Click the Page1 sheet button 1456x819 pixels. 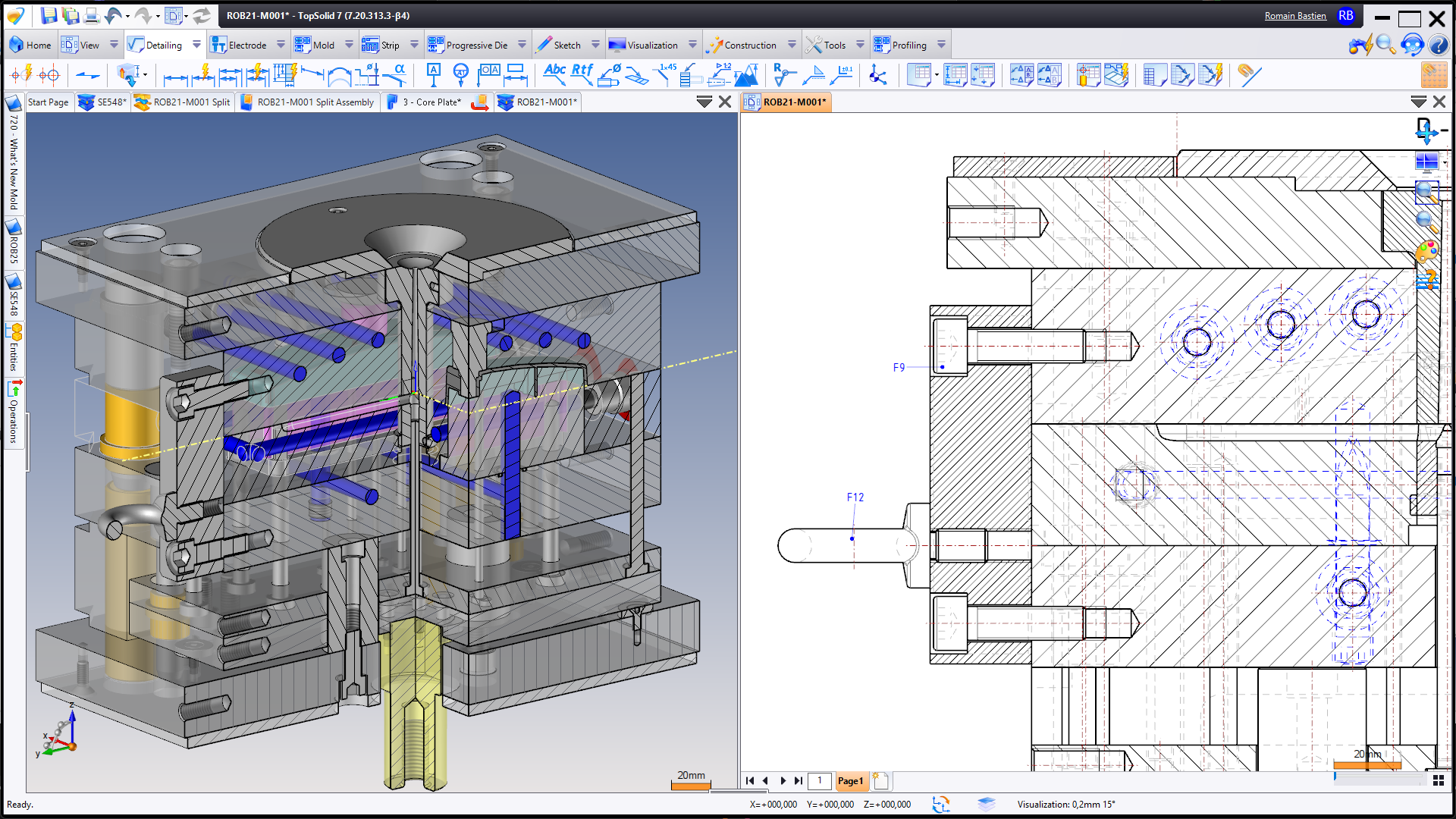[x=850, y=780]
